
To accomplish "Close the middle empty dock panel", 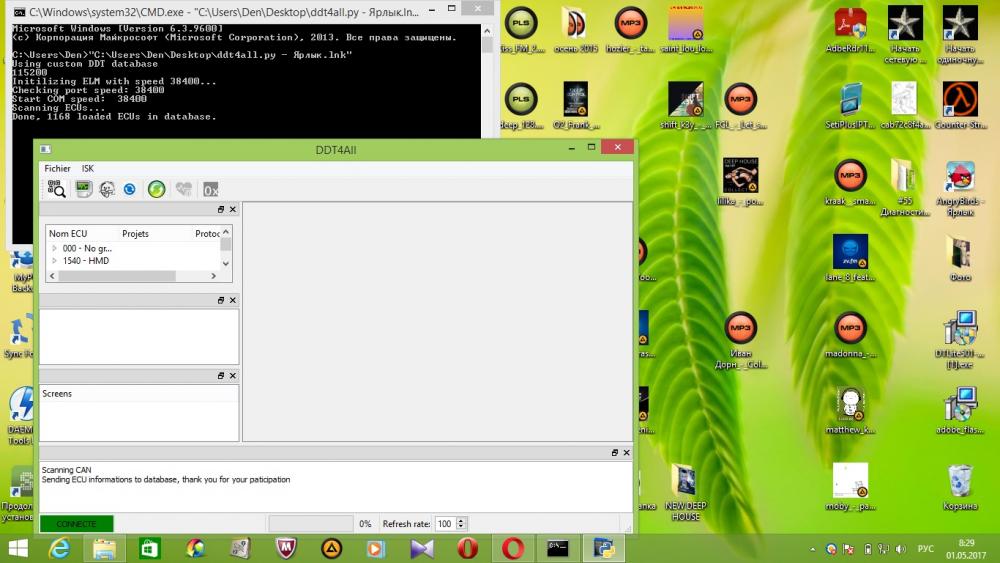I will coord(233,300).
